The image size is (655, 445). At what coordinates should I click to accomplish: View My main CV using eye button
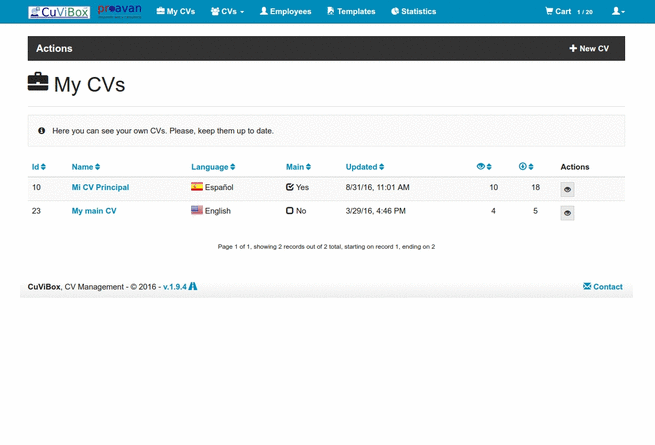[x=567, y=212]
